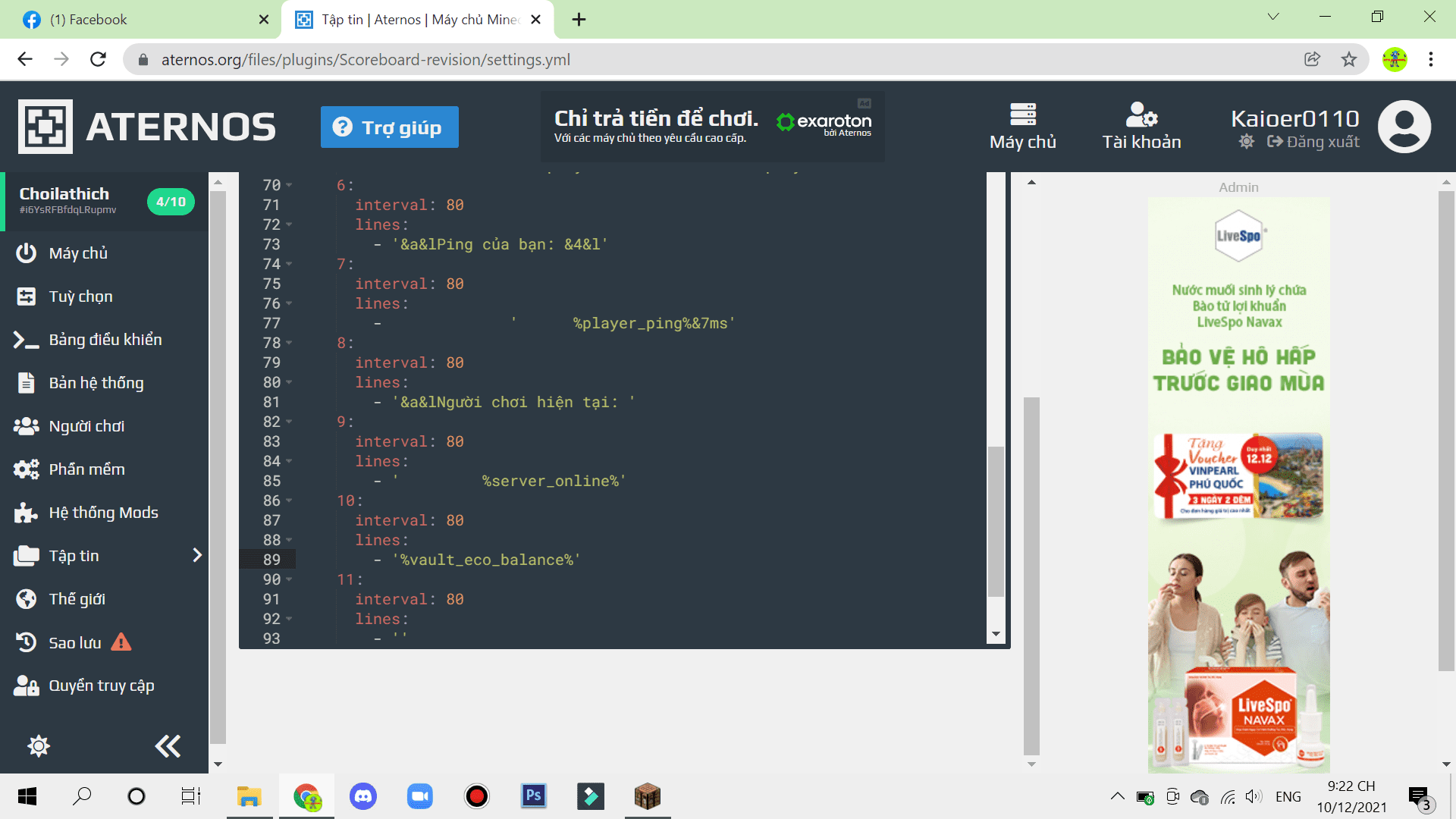
Task: Collapse lines section at line 88
Action: click(289, 541)
